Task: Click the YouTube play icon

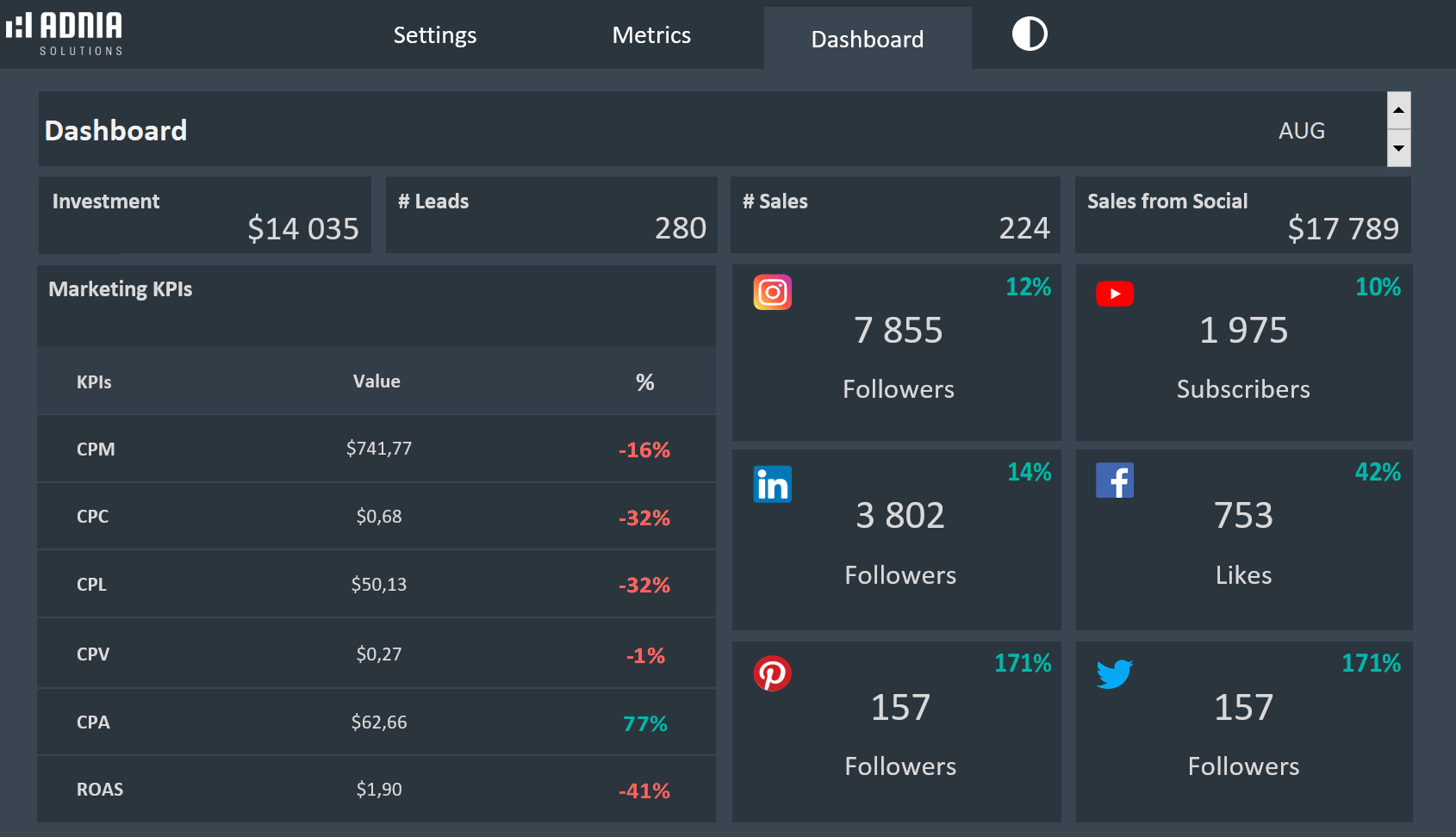Action: click(x=1114, y=294)
